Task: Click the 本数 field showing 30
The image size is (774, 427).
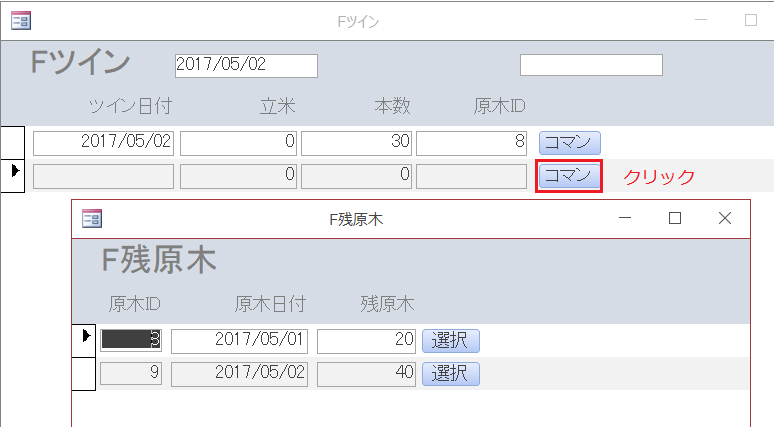Action: [357, 142]
